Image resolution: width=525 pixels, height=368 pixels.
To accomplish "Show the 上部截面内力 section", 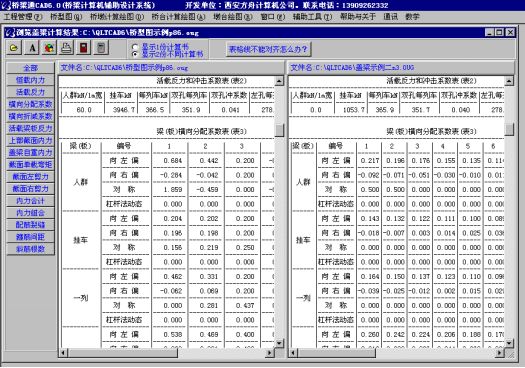I will (x=30, y=140).
